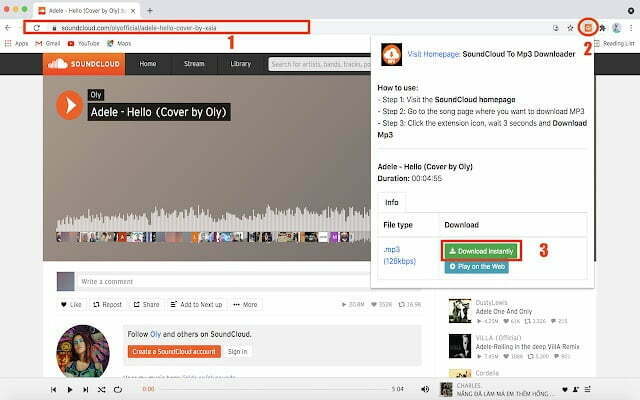
Task: Click Play on the Web button
Action: click(477, 267)
